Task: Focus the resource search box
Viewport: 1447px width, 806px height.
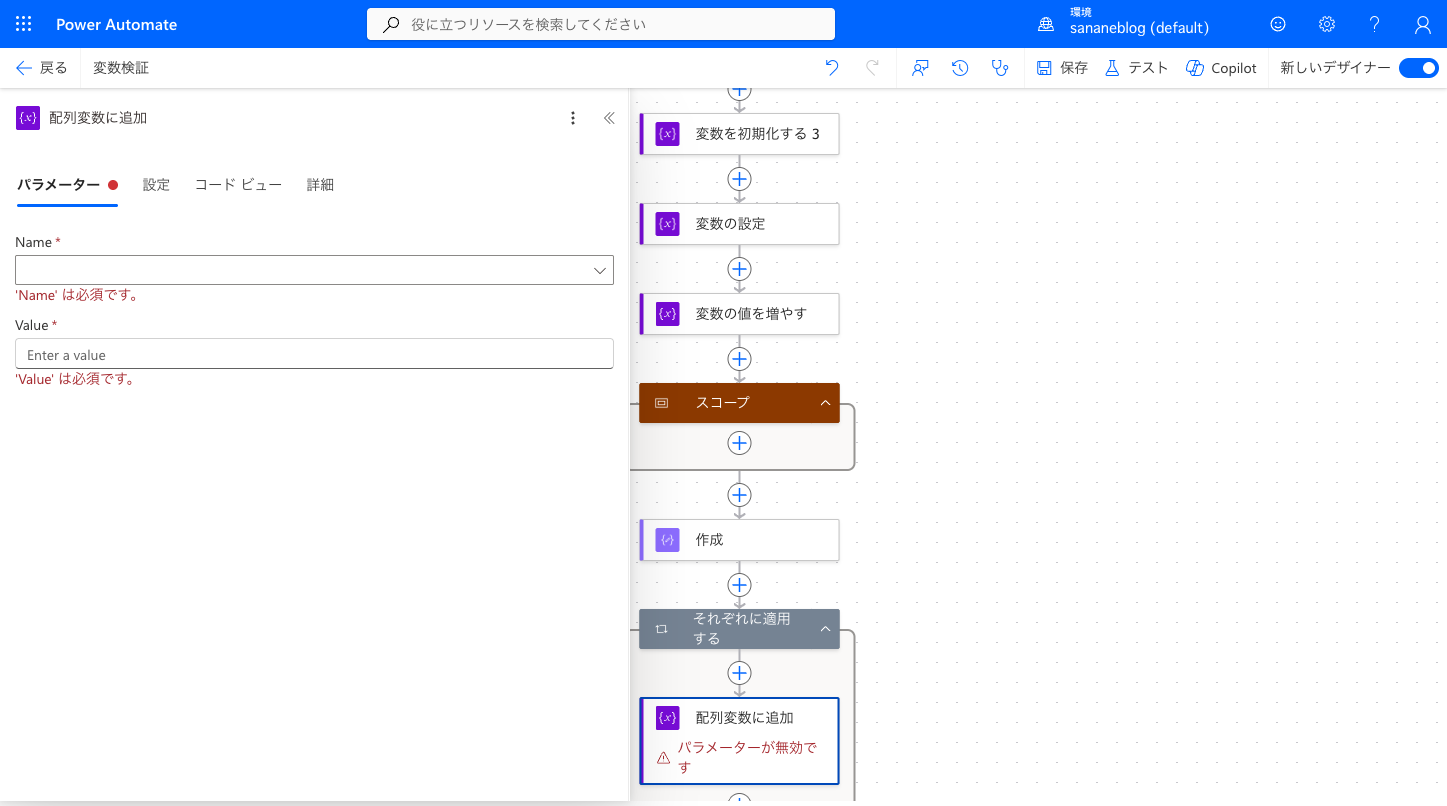Action: click(601, 24)
